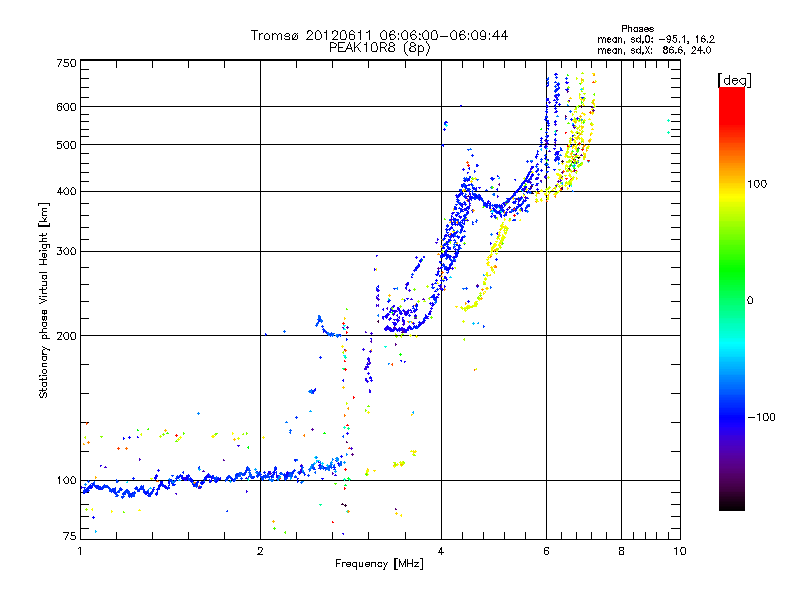Click the colorbar tick label "-100"
800x600 pixels.
[x=761, y=417]
